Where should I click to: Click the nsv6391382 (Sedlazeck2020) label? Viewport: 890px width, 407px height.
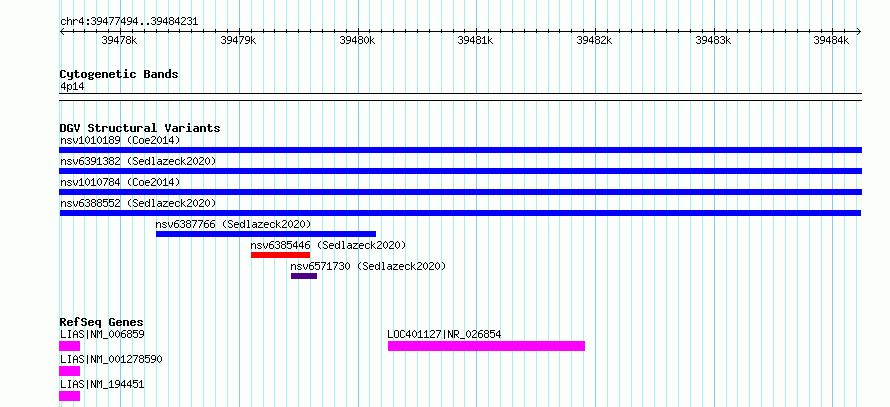138,161
